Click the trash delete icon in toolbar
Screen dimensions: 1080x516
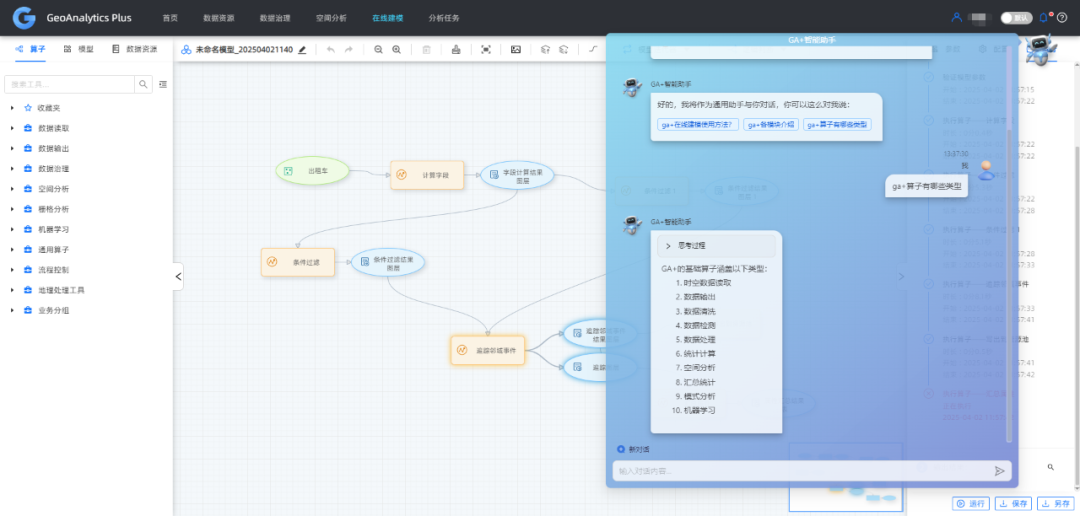(426, 50)
